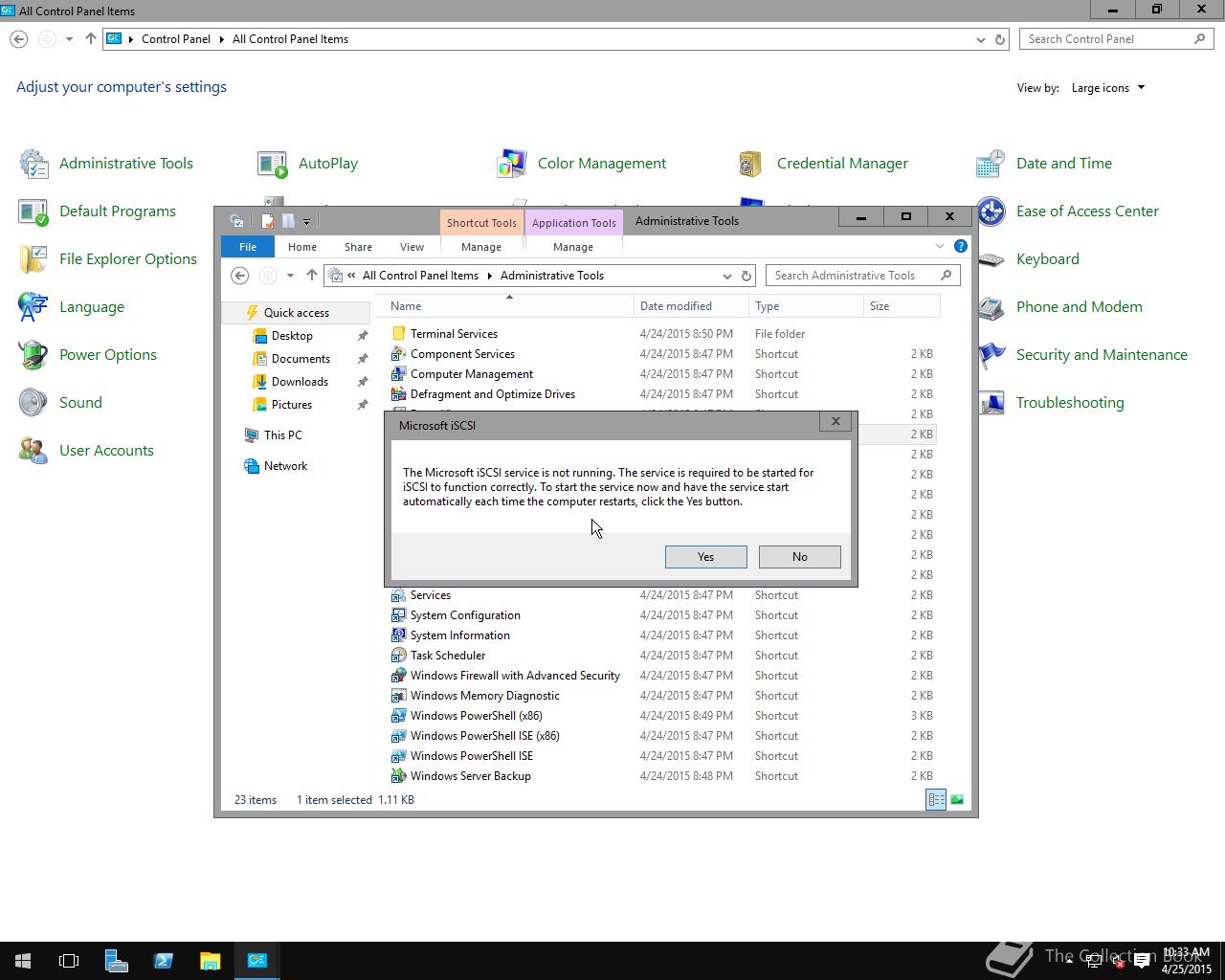The height and width of the screenshot is (980, 1225).
Task: Switch to the Home ribbon tab
Action: [x=302, y=247]
